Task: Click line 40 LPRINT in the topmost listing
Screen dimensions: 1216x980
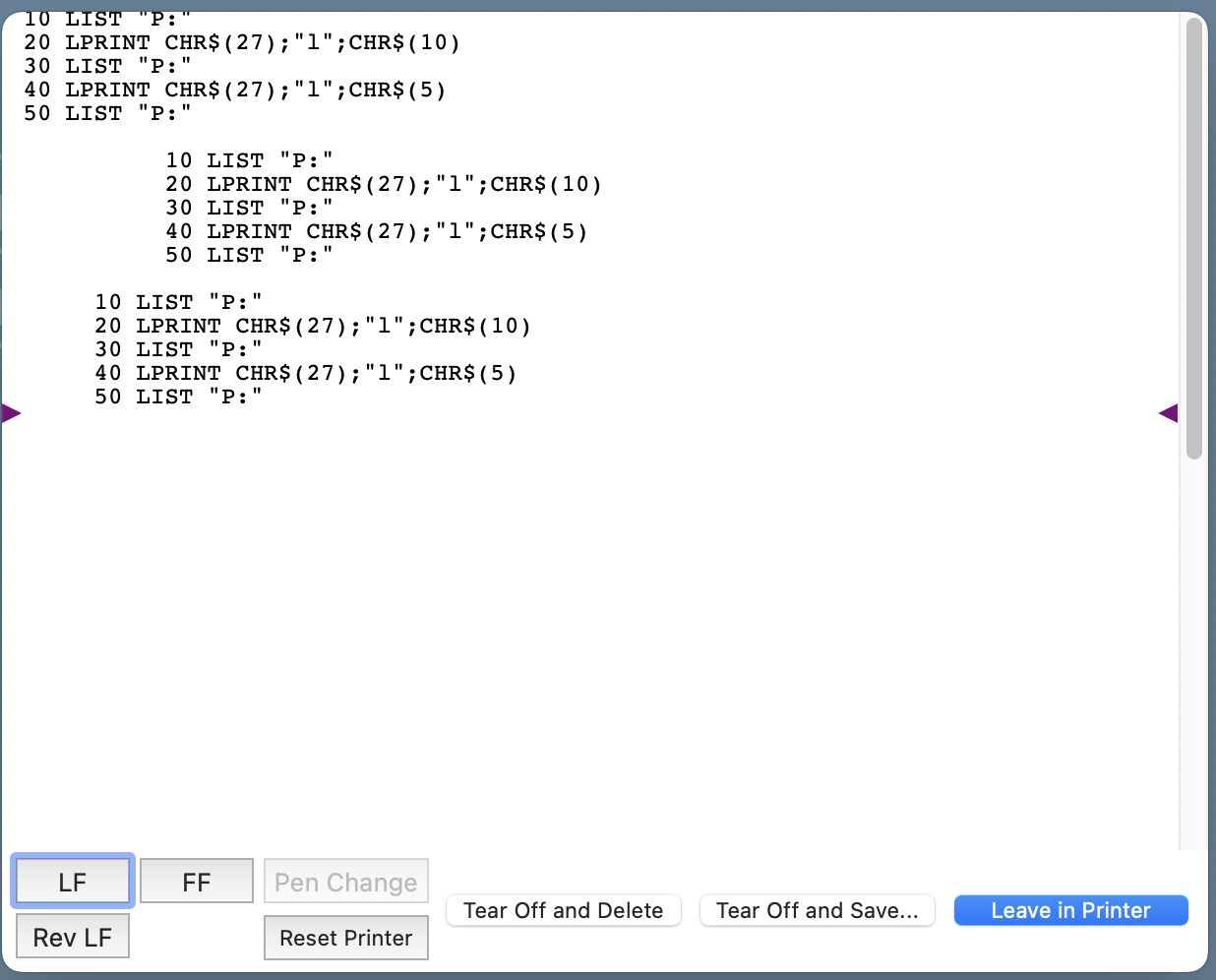Action: point(235,90)
